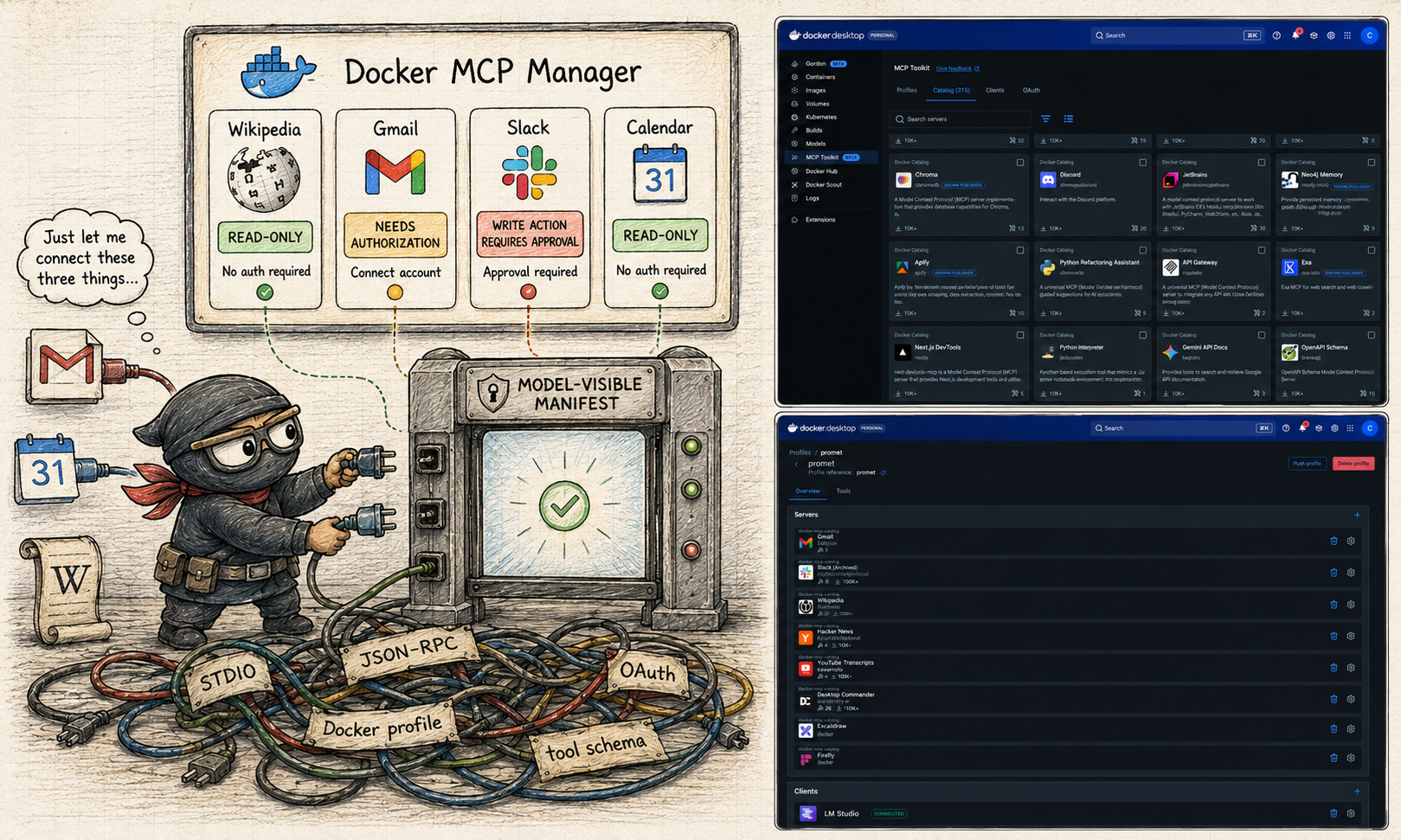
Task: Open notifications bell in the promet profile window
Action: (1302, 428)
